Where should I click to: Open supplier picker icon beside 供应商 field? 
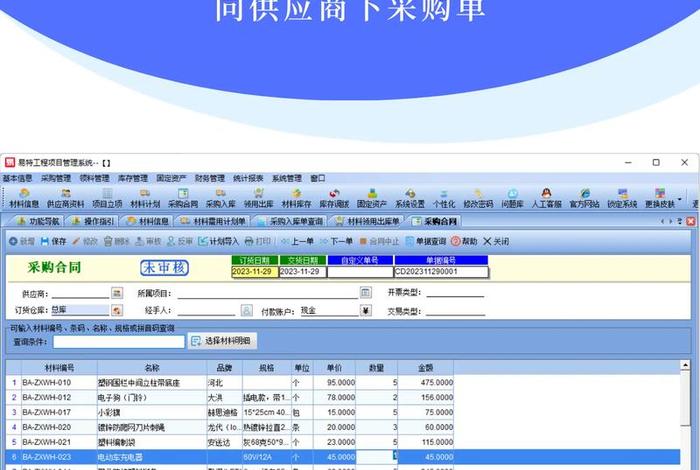pyautogui.click(x=117, y=293)
